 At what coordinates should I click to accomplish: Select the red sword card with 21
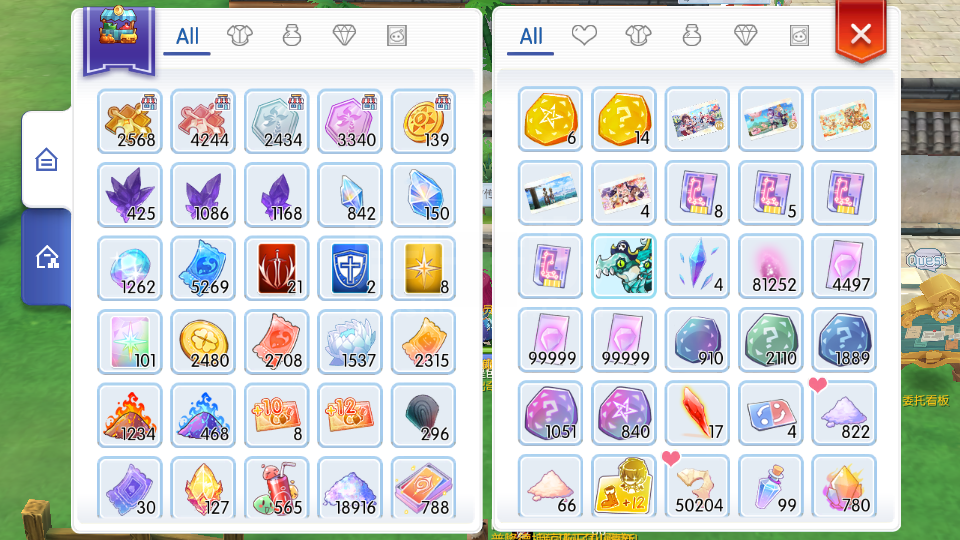click(277, 268)
